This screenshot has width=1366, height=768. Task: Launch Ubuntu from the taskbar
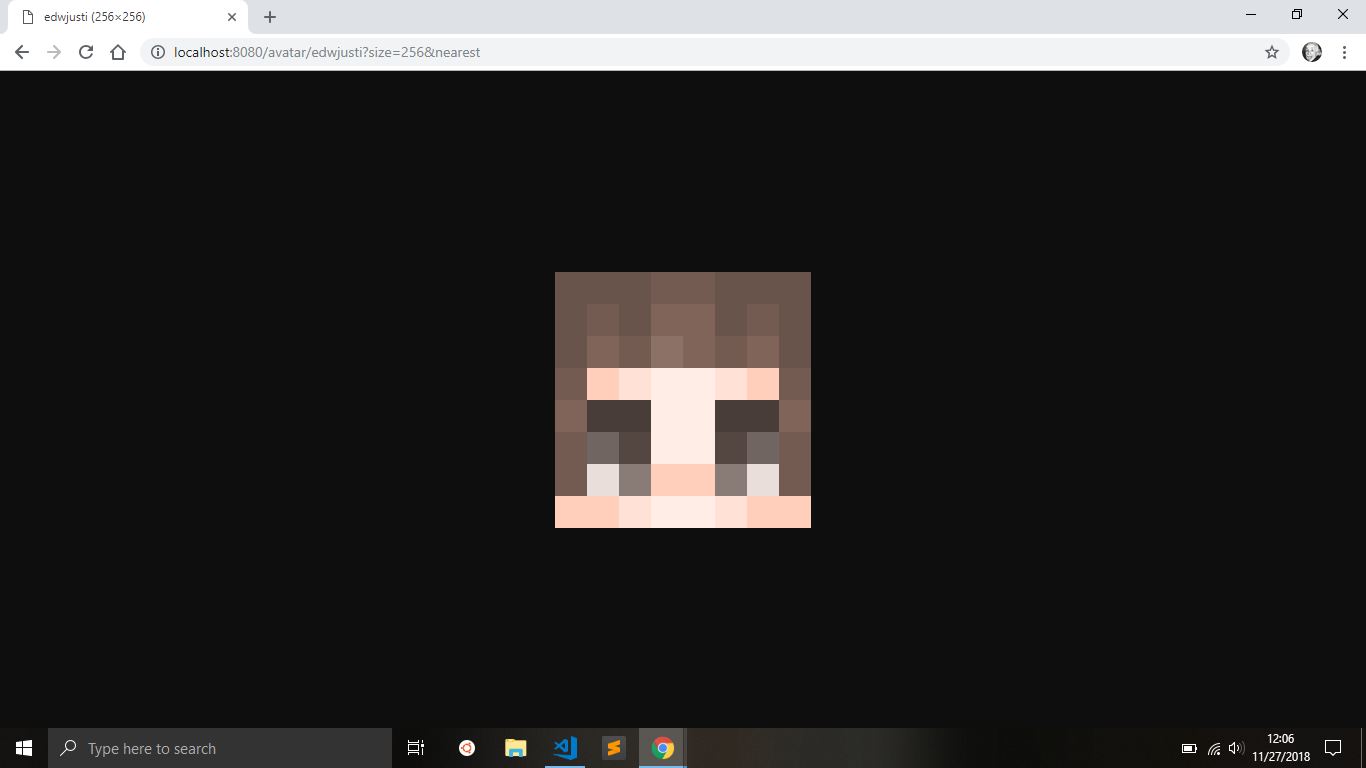pyautogui.click(x=466, y=747)
